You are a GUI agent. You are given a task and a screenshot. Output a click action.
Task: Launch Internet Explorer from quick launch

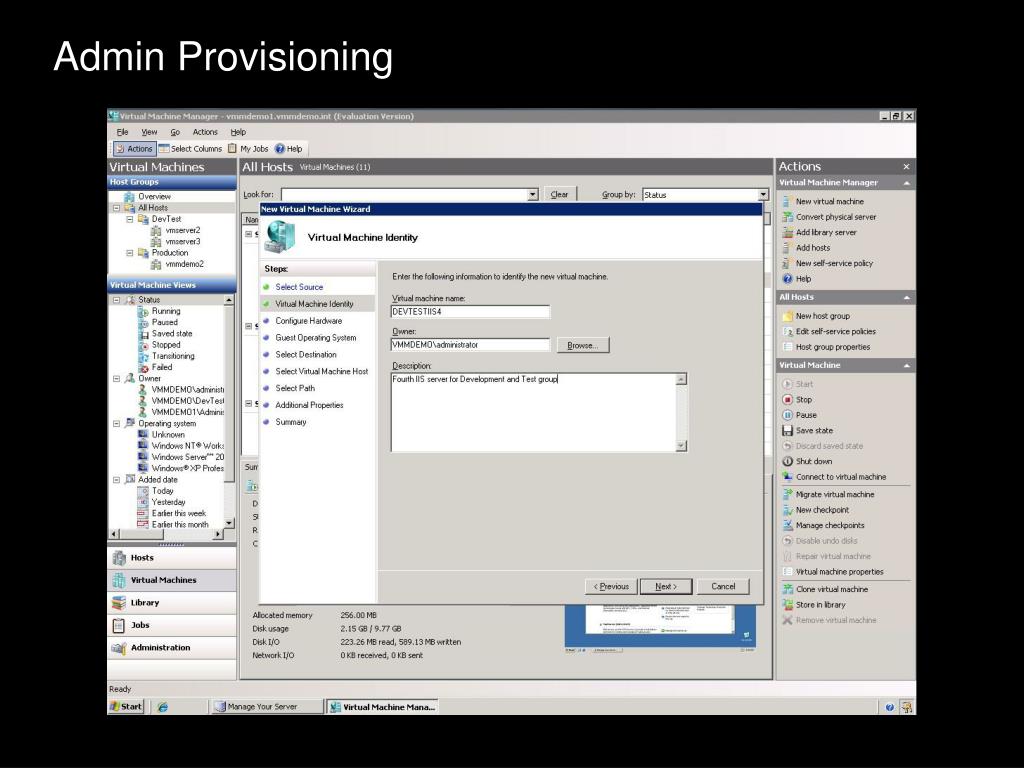coord(163,707)
